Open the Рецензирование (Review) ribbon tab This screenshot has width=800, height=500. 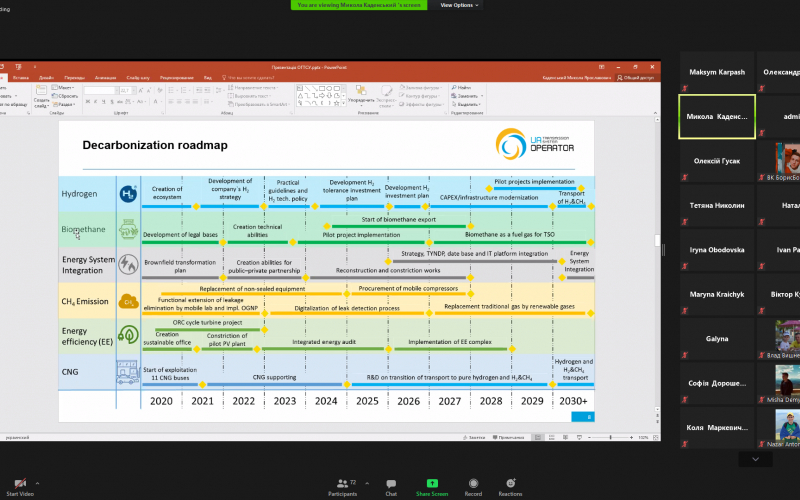177,78
